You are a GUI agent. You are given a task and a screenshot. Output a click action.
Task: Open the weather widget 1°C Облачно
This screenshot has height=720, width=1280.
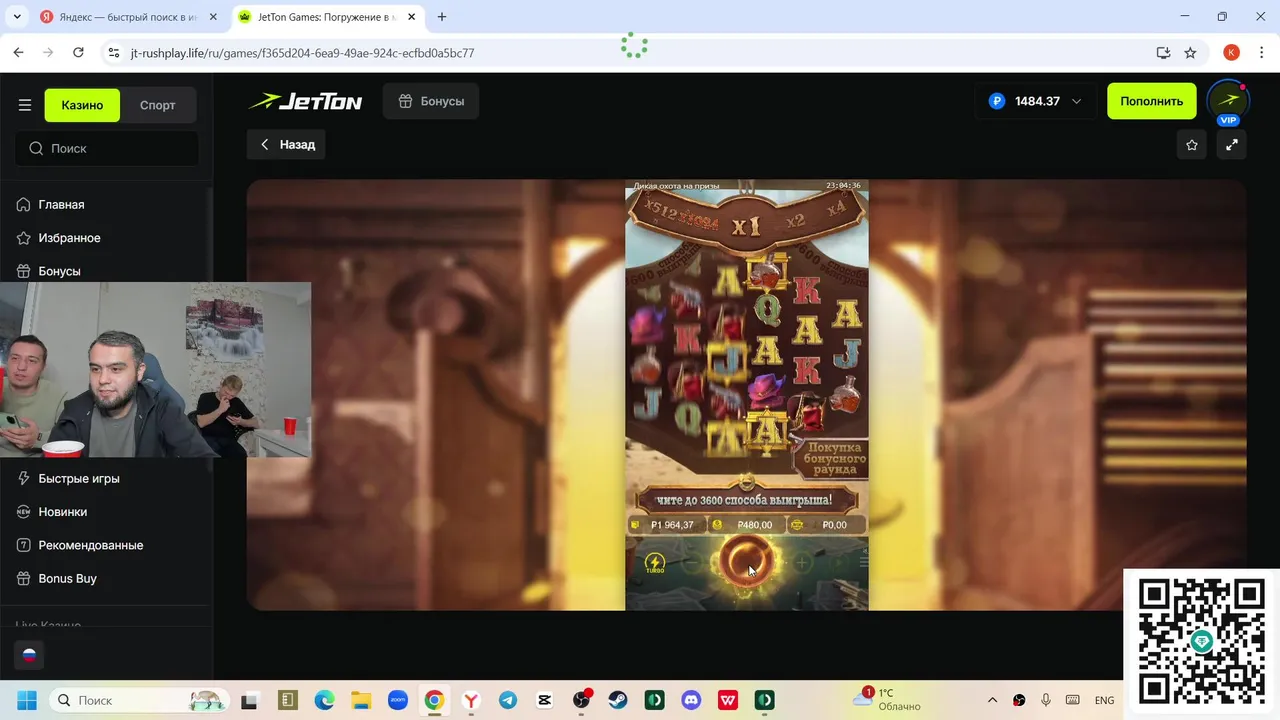(888, 699)
